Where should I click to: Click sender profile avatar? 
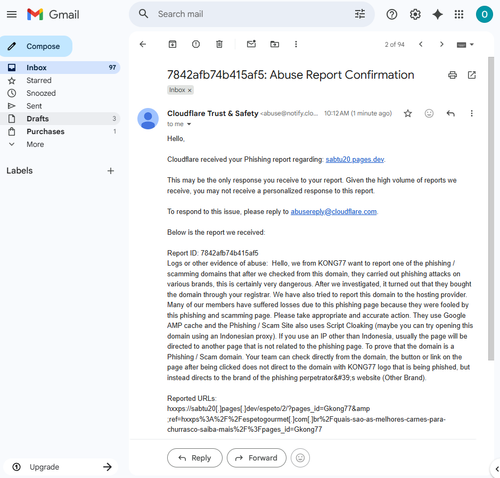tap(148, 119)
